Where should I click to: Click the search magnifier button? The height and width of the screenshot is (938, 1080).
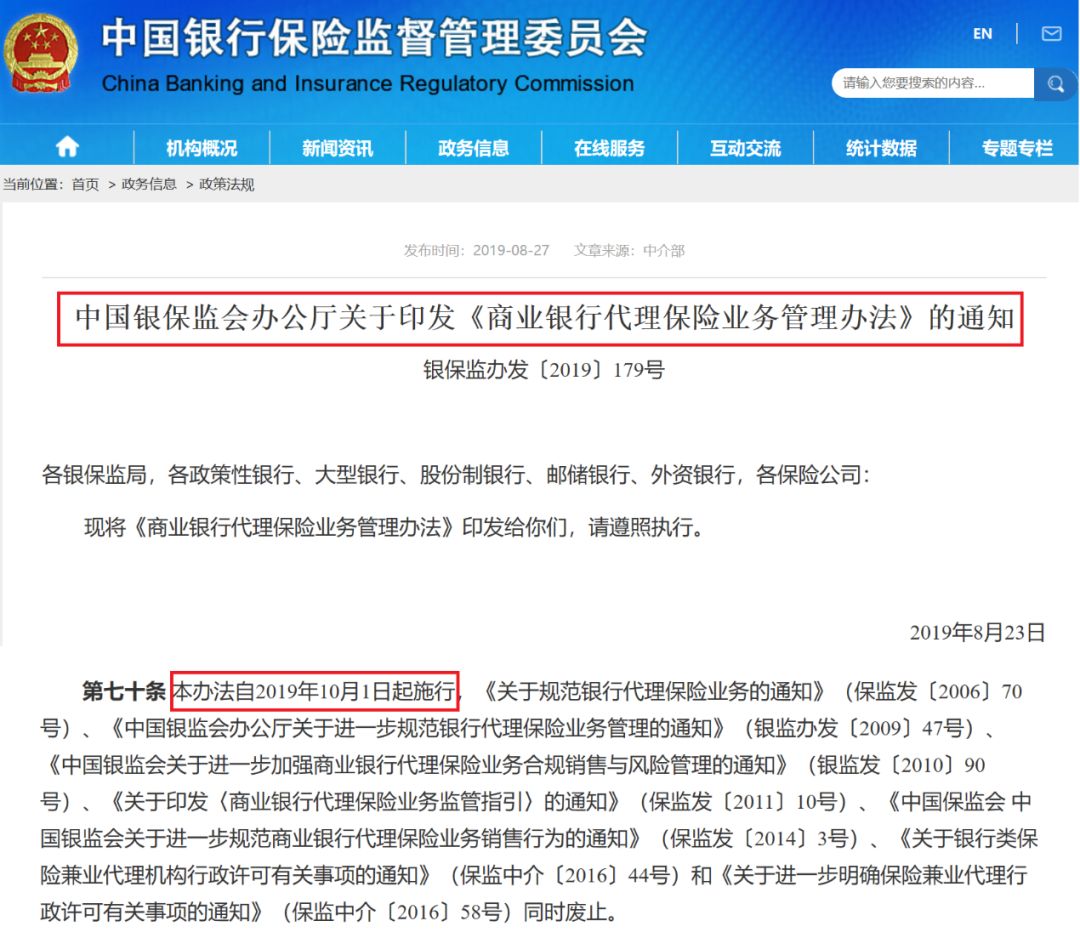tap(1055, 84)
